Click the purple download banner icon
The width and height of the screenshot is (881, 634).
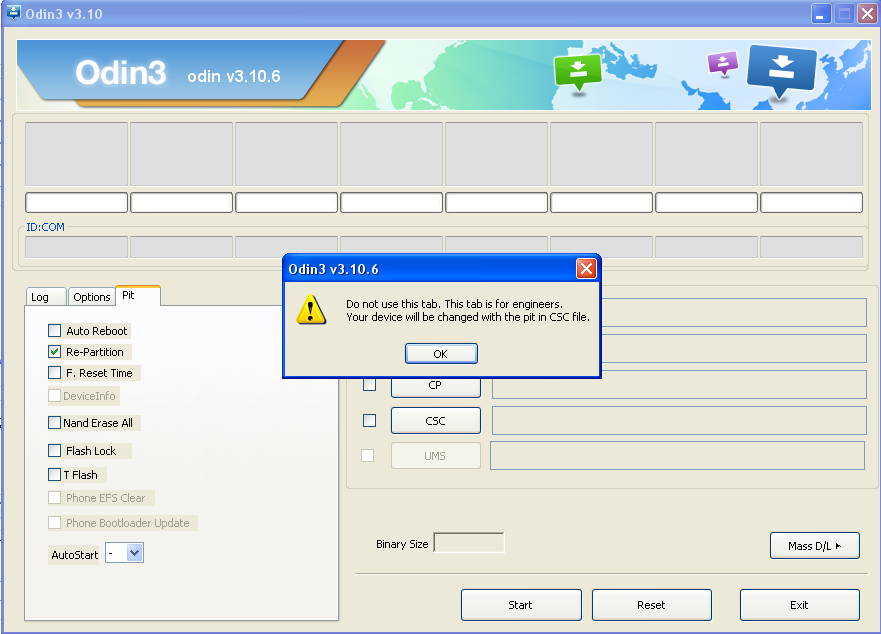pos(723,64)
